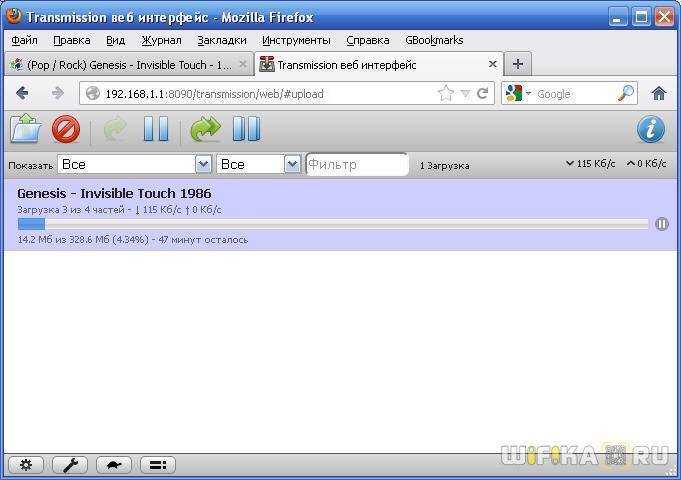Select the Transmission веб интерфейс tab
Screen dimensions: 681x480
tap(379, 65)
